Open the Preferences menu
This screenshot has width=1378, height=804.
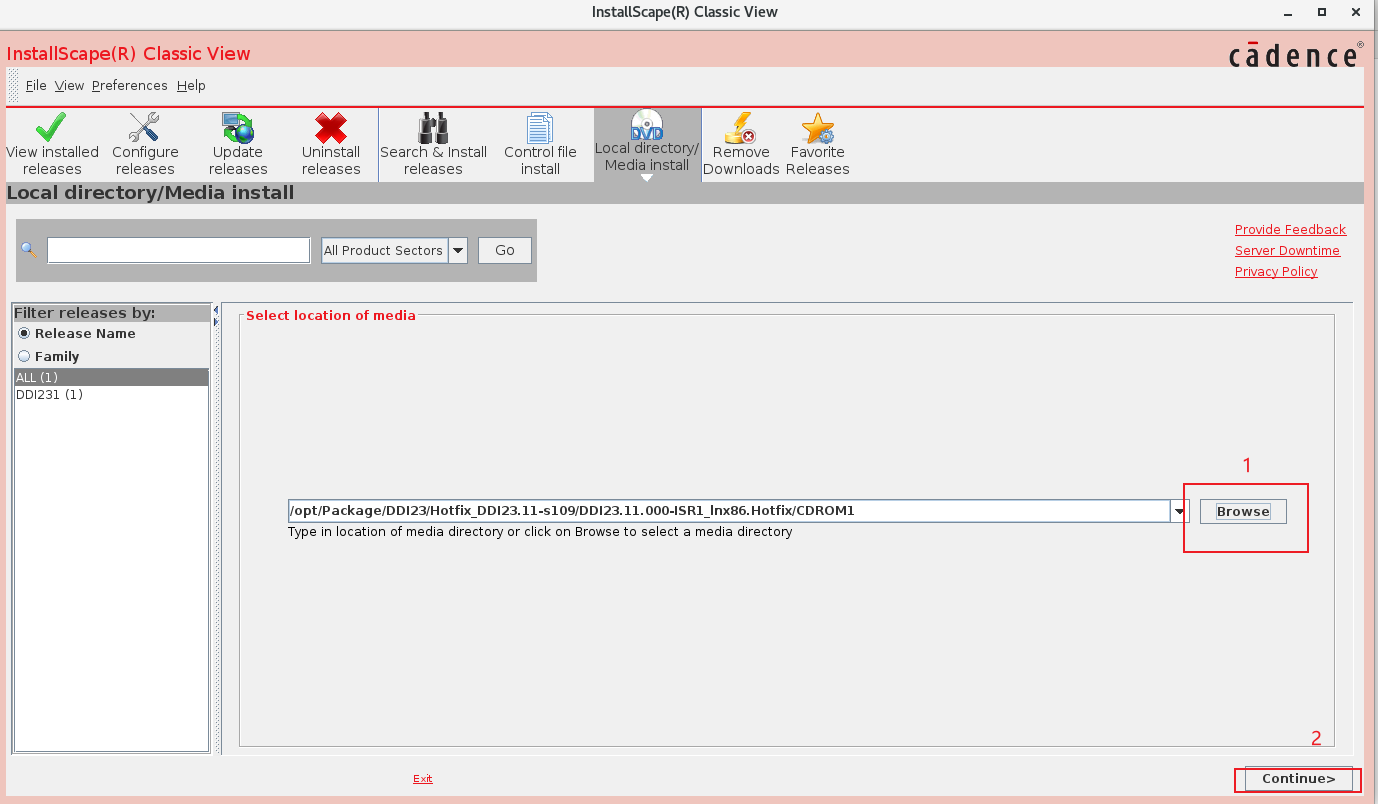click(129, 86)
